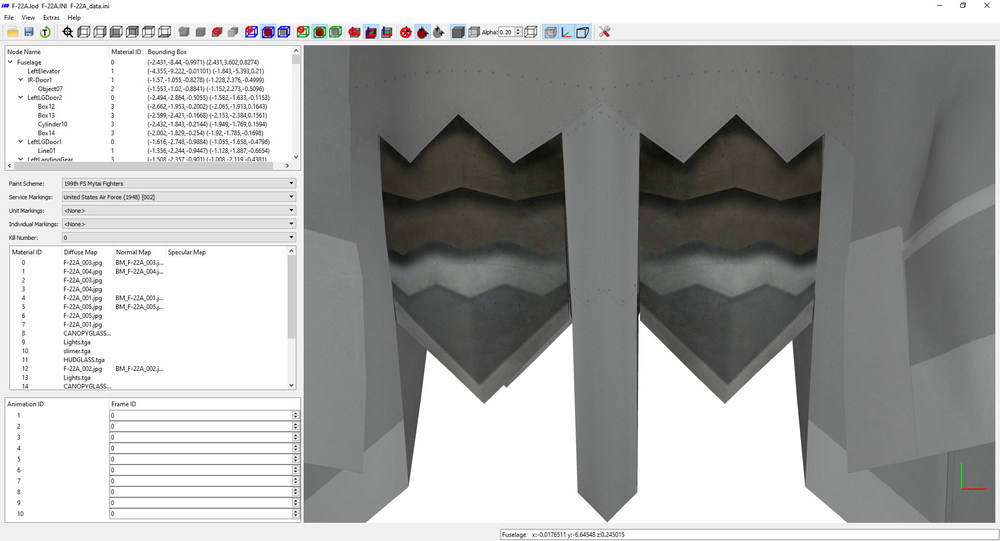Click the semi-transparent gray cube icon before Alpha
Viewport: 1000px width, 541px height.
pyautogui.click(x=474, y=32)
